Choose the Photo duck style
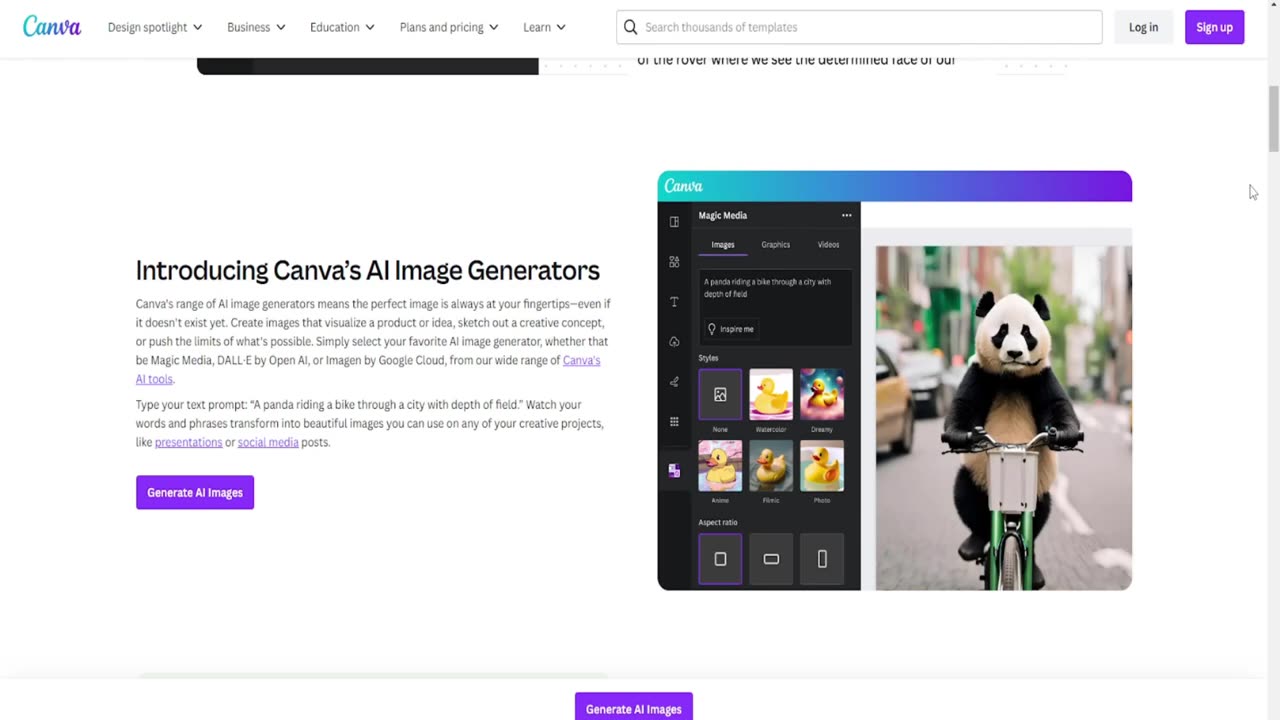Viewport: 1280px width, 720px height. [x=822, y=466]
